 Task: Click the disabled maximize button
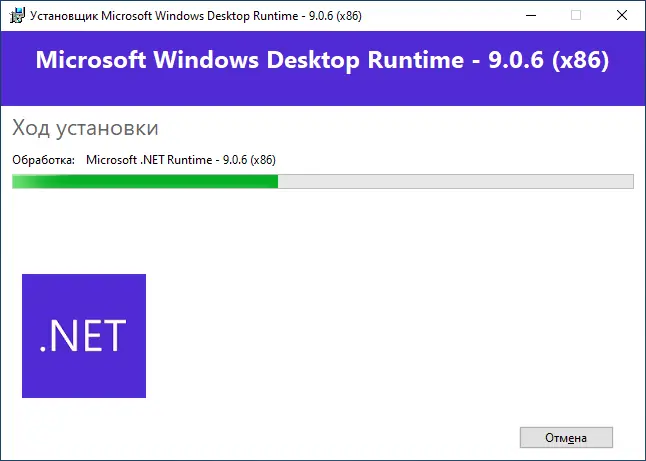[x=576, y=16]
